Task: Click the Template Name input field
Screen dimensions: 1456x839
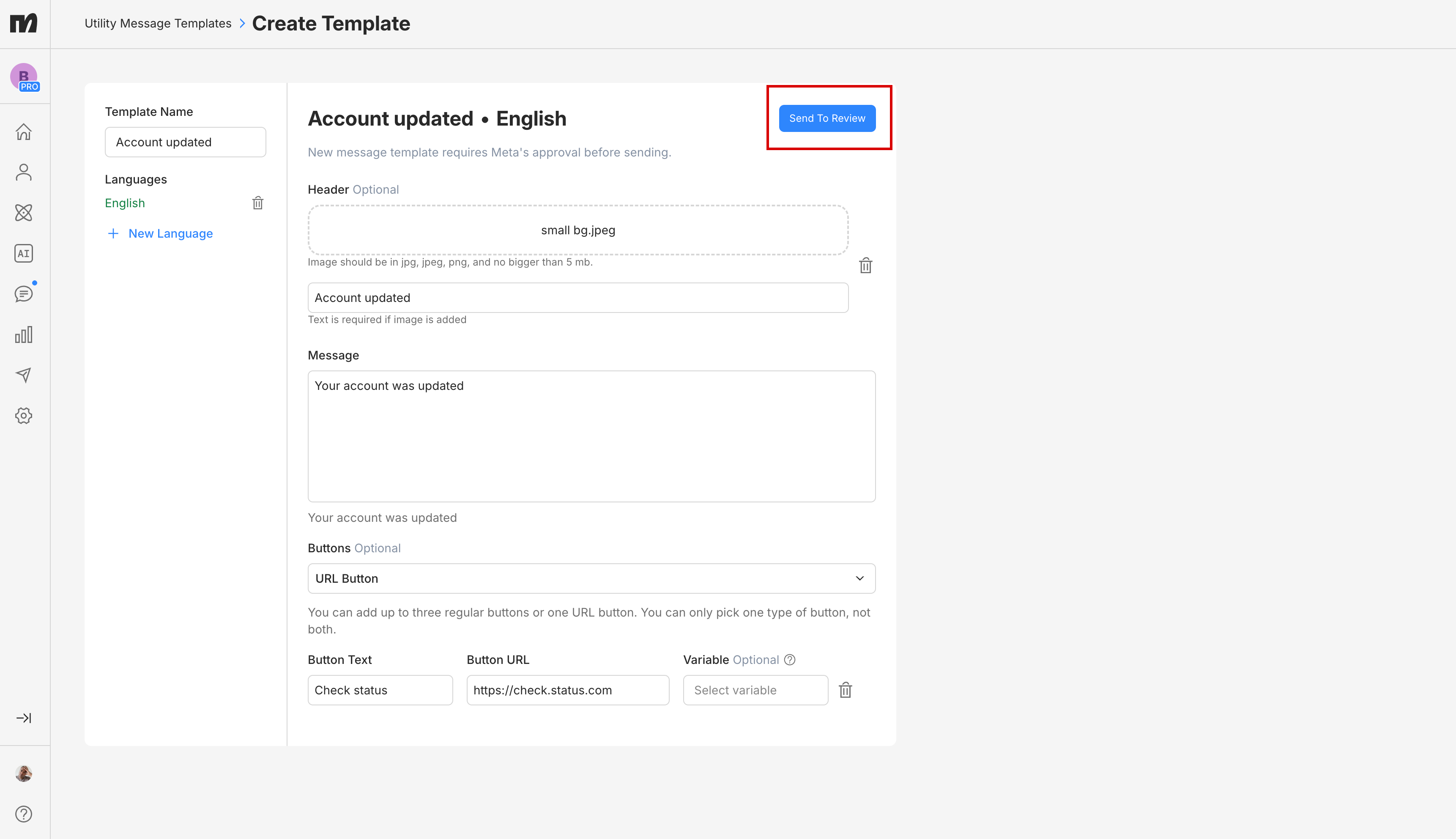Action: [x=185, y=143]
